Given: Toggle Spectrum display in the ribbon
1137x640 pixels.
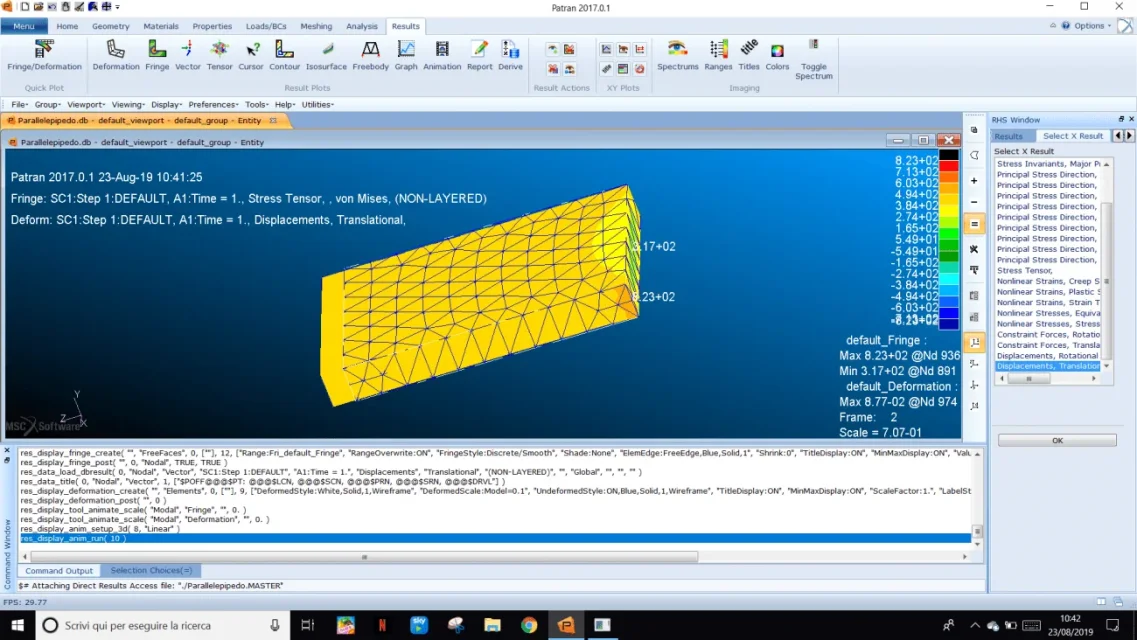Looking at the screenshot, I should (x=813, y=59).
